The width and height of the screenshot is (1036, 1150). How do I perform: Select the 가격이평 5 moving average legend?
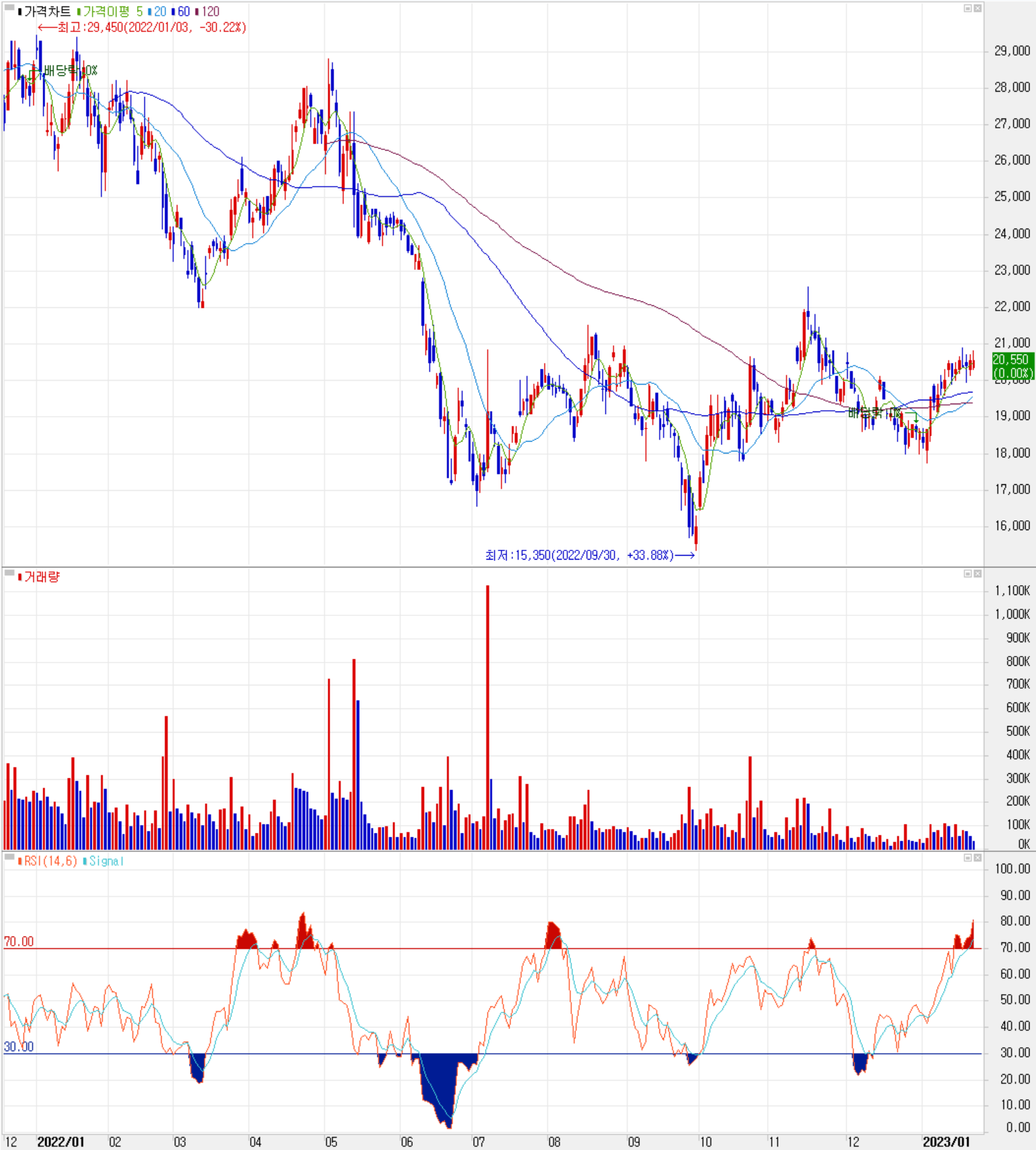click(x=109, y=12)
